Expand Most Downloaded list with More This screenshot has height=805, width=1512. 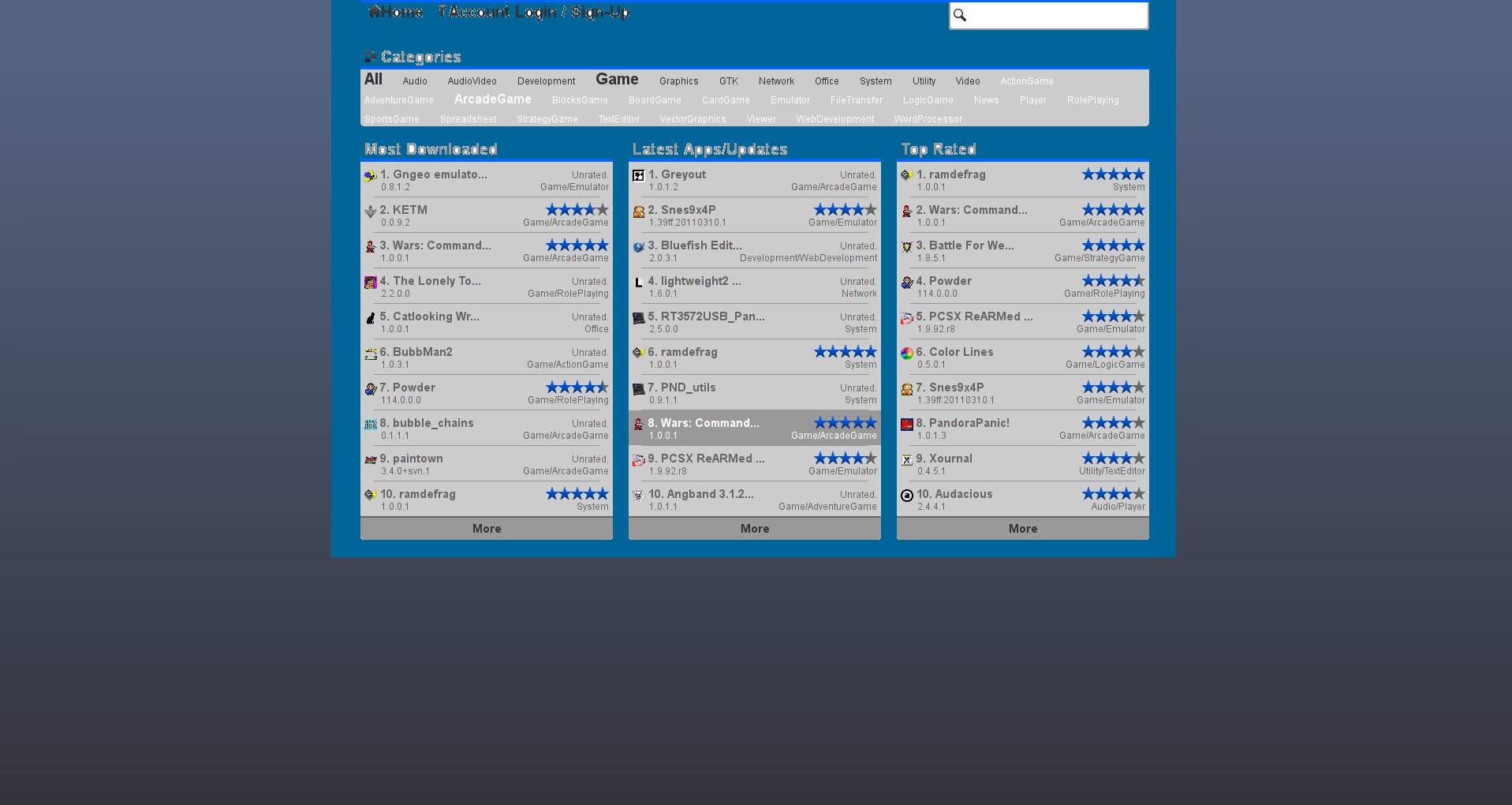[486, 529]
